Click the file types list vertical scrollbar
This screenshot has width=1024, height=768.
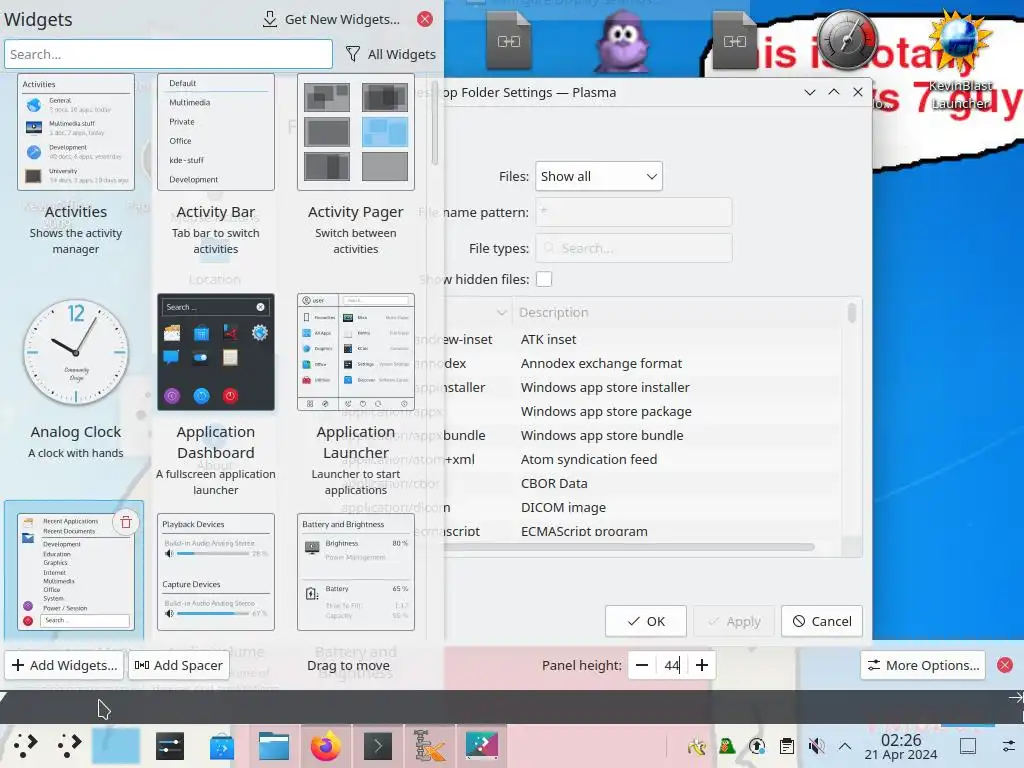coord(852,312)
